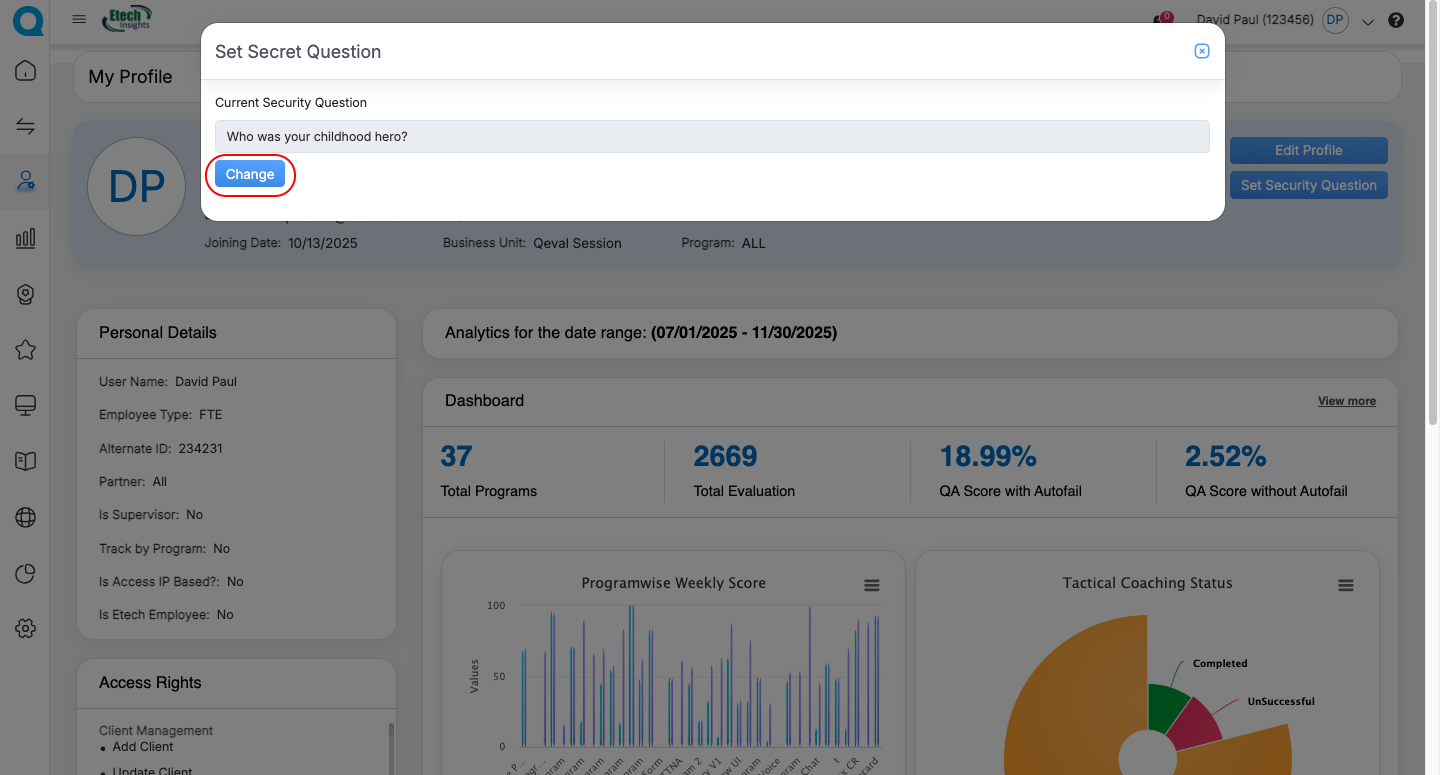Click the open book sidebar icon
1440x775 pixels.
tap(26, 461)
